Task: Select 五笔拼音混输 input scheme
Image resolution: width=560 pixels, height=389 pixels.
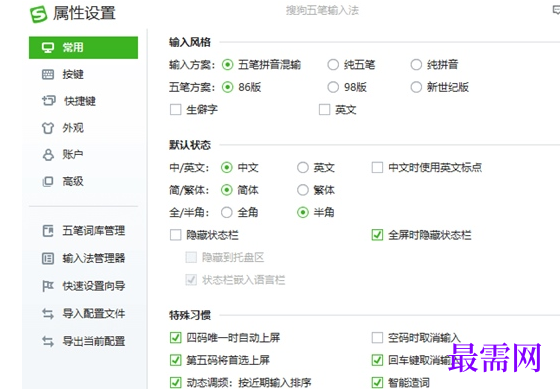Action: click(227, 65)
